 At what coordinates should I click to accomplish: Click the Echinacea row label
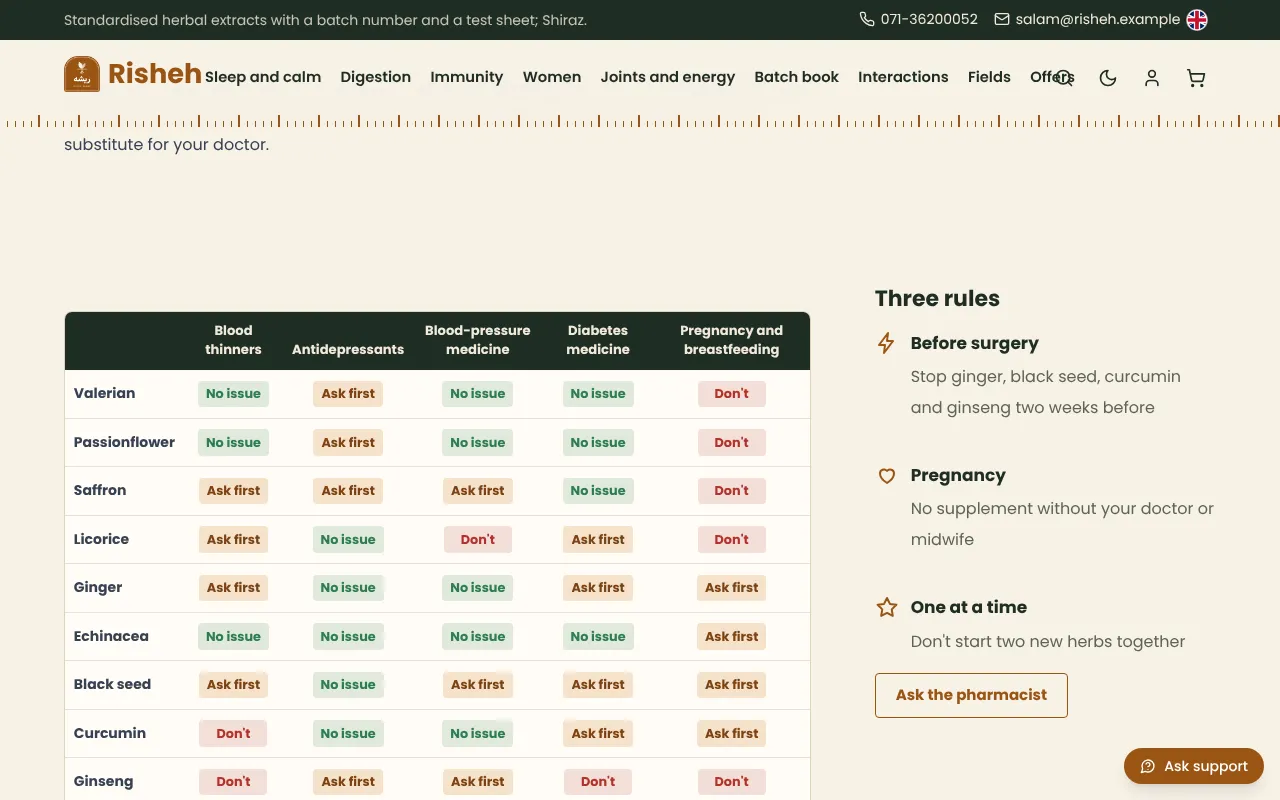pos(111,636)
